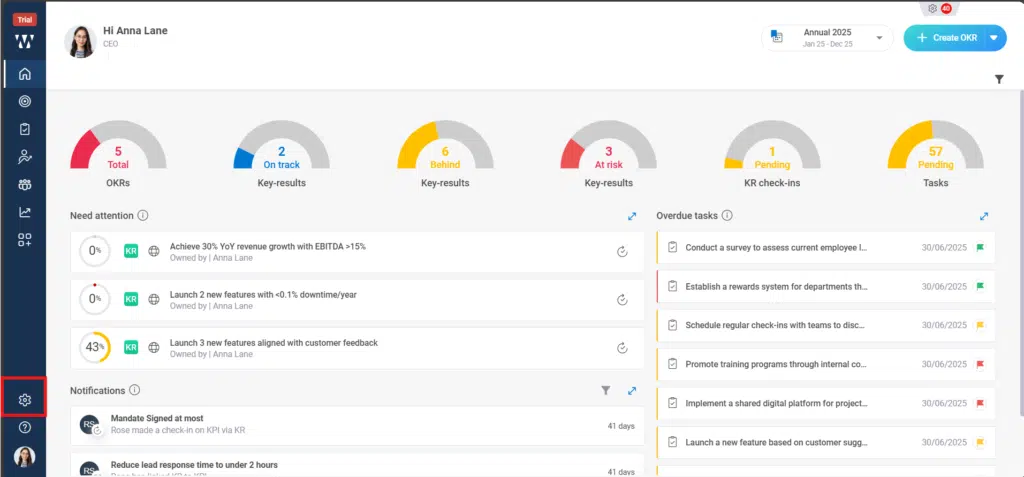Open the 'Promote training programs' overdue task

click(x=776, y=364)
